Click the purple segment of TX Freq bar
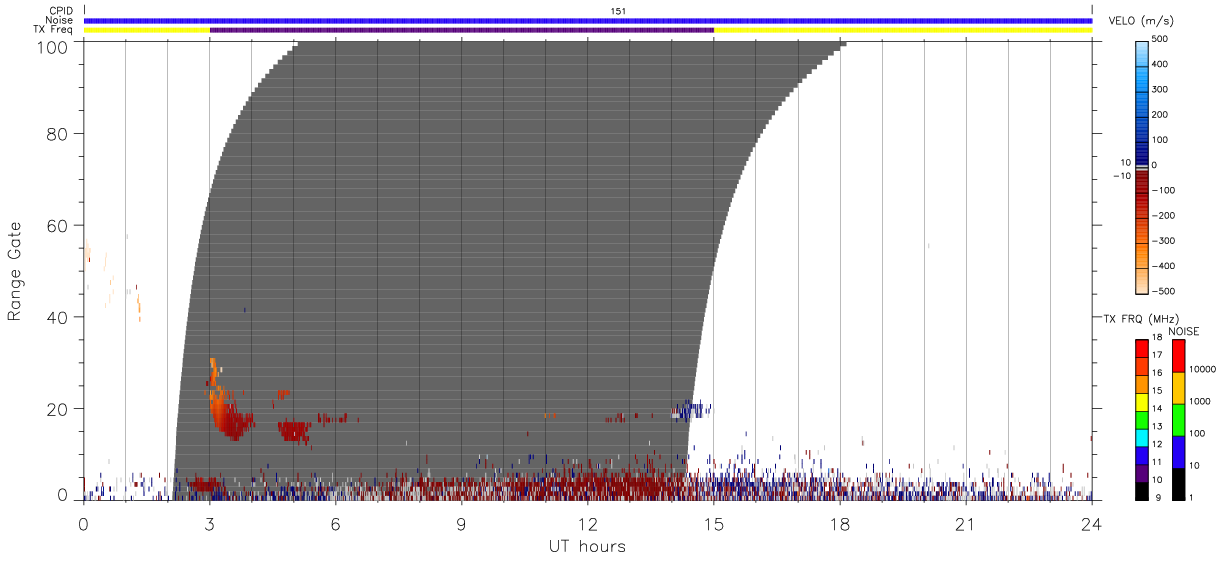This screenshot has width=1228, height=567. click(462, 30)
